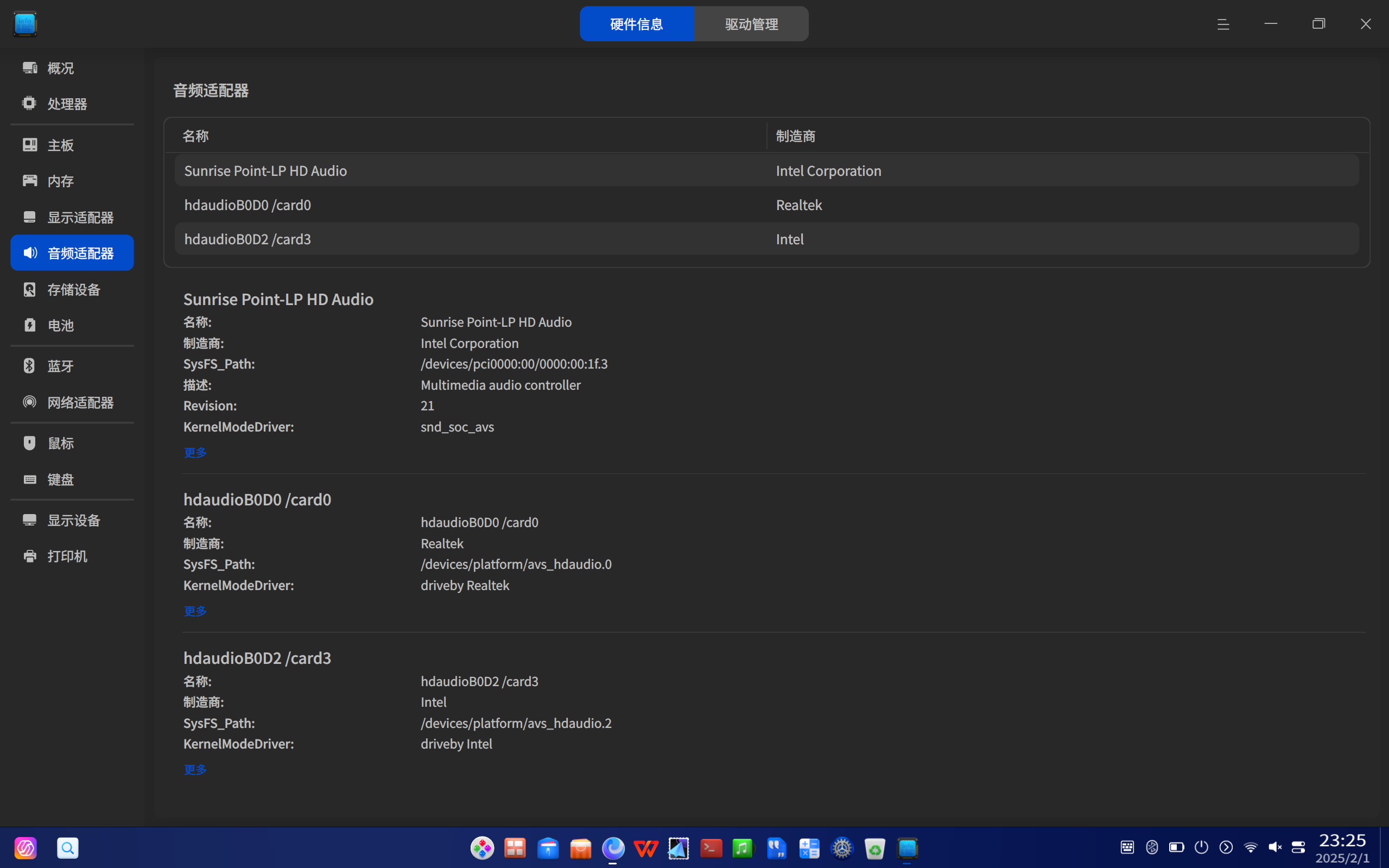Expand 更多 under hdaudioB0D0 /card0 details
The image size is (1389, 868).
(195, 611)
